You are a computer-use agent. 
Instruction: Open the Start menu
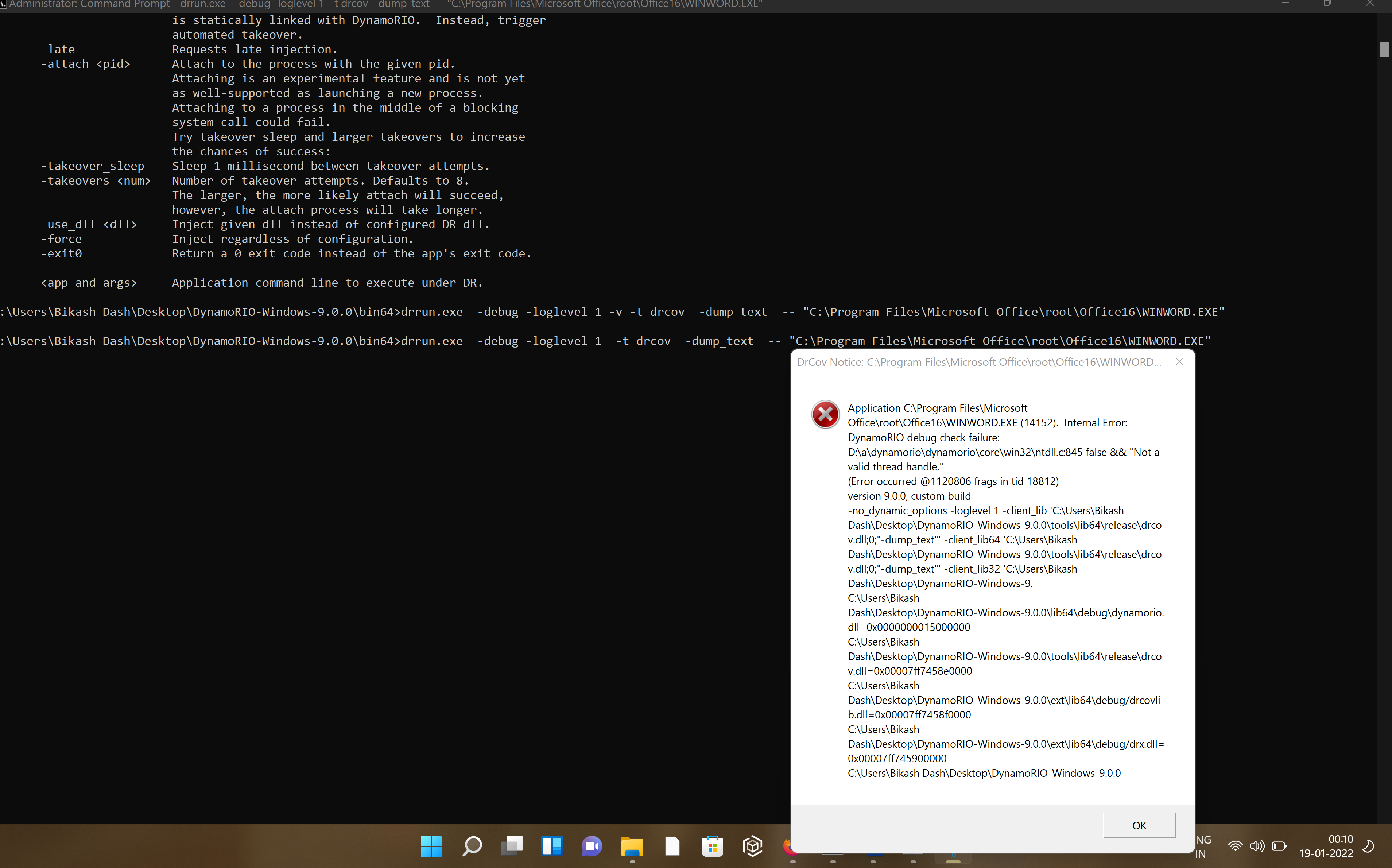431,846
